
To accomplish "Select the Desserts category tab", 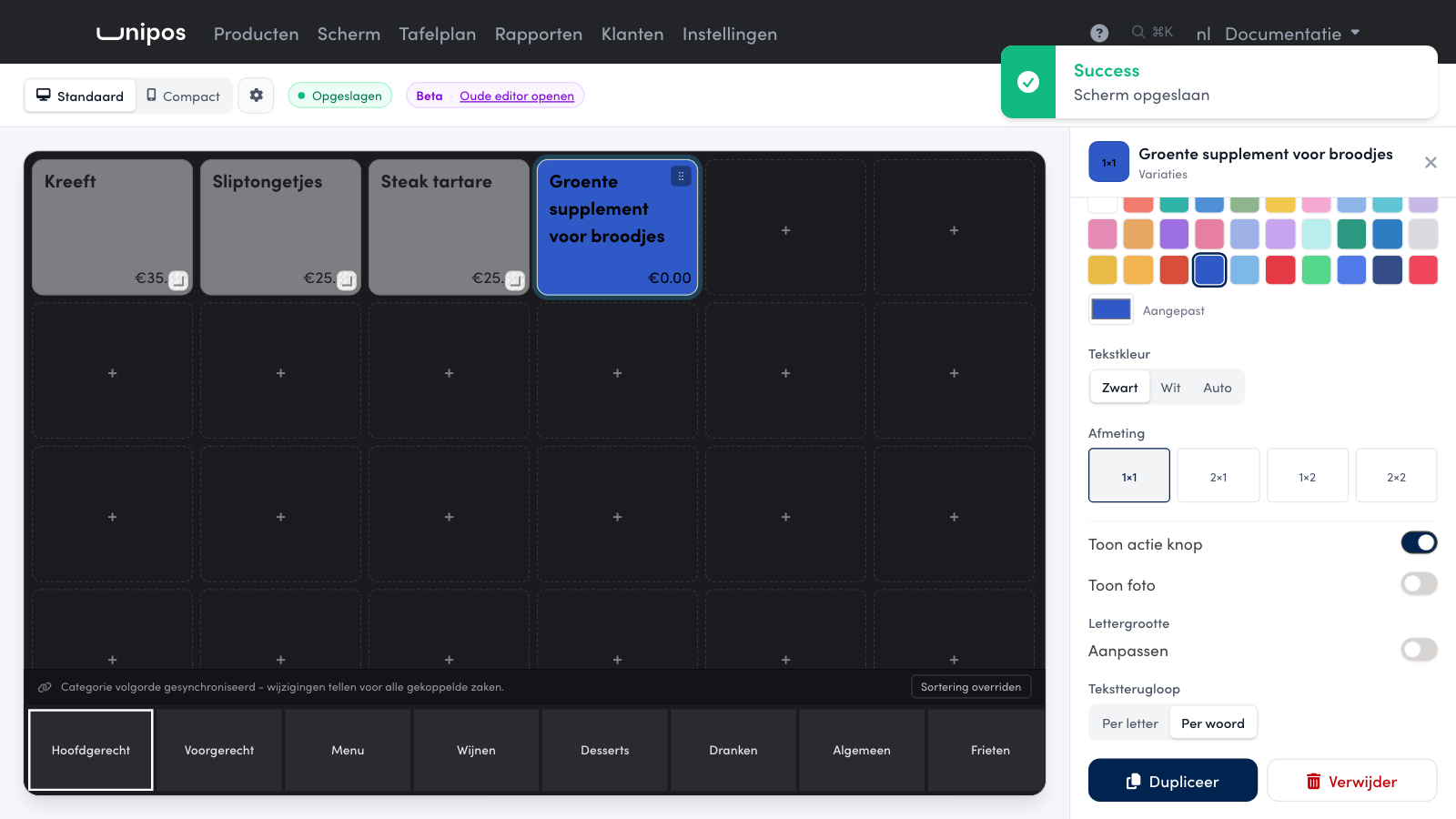I will (604, 751).
